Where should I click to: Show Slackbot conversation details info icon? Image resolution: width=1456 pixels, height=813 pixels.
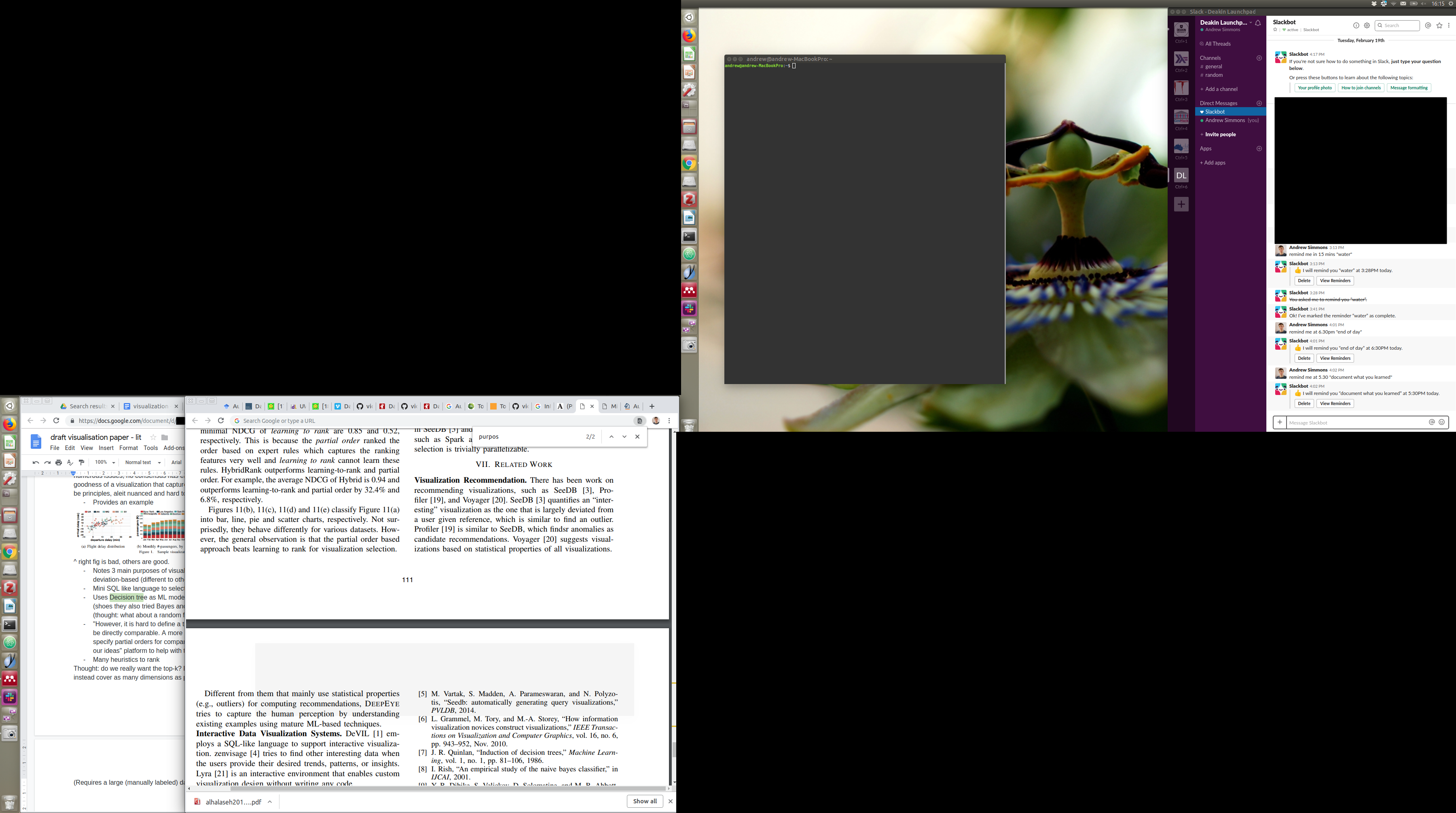(x=1356, y=25)
